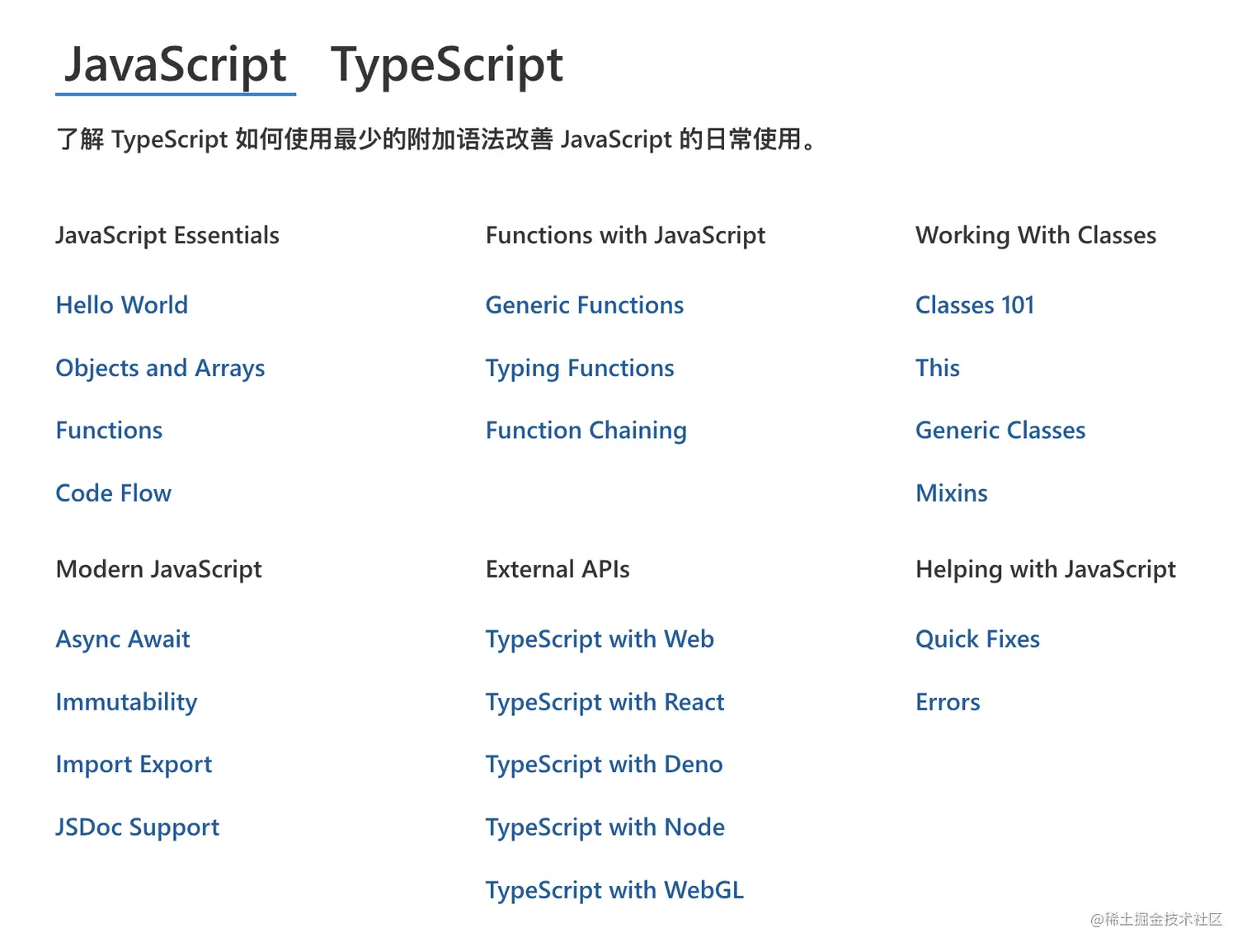Open TypeScript with Node link
Screen dimensions: 1247x952
click(605, 828)
